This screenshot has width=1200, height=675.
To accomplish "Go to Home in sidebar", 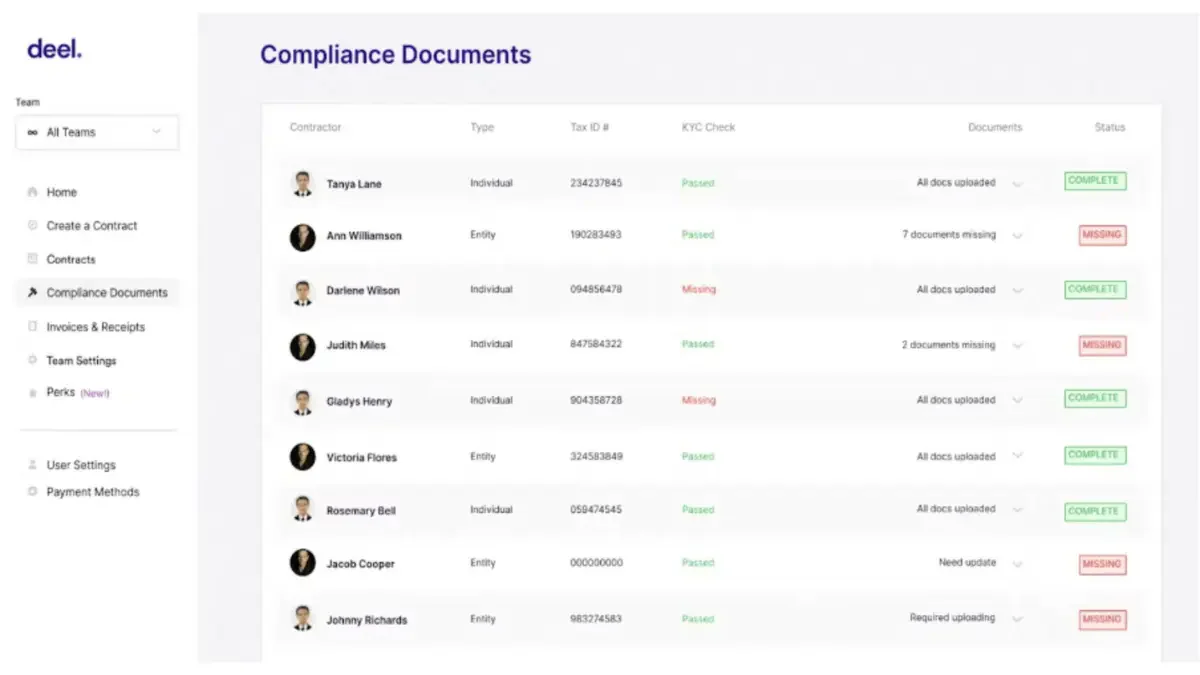I will (61, 192).
